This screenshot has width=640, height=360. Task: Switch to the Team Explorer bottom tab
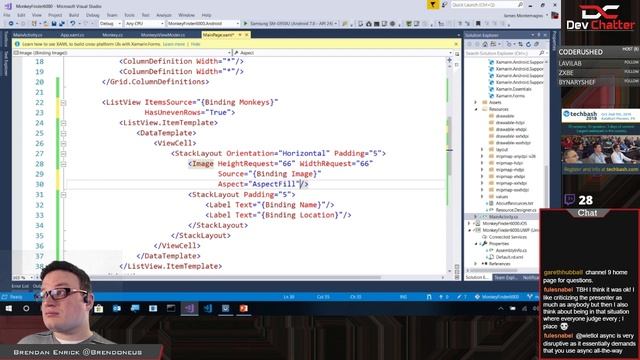point(505,278)
